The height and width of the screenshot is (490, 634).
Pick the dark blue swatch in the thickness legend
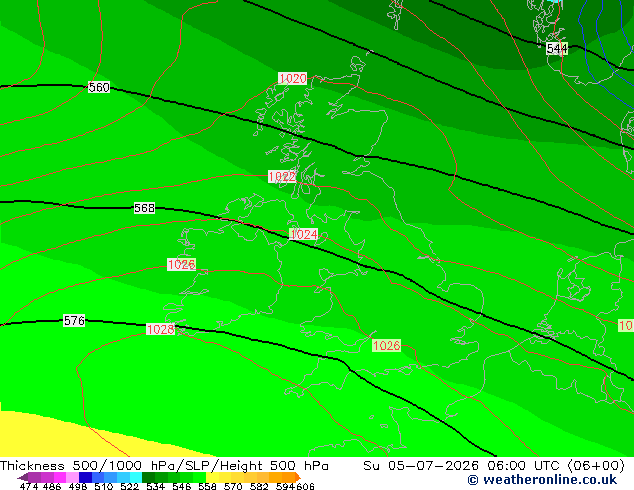click(85, 477)
